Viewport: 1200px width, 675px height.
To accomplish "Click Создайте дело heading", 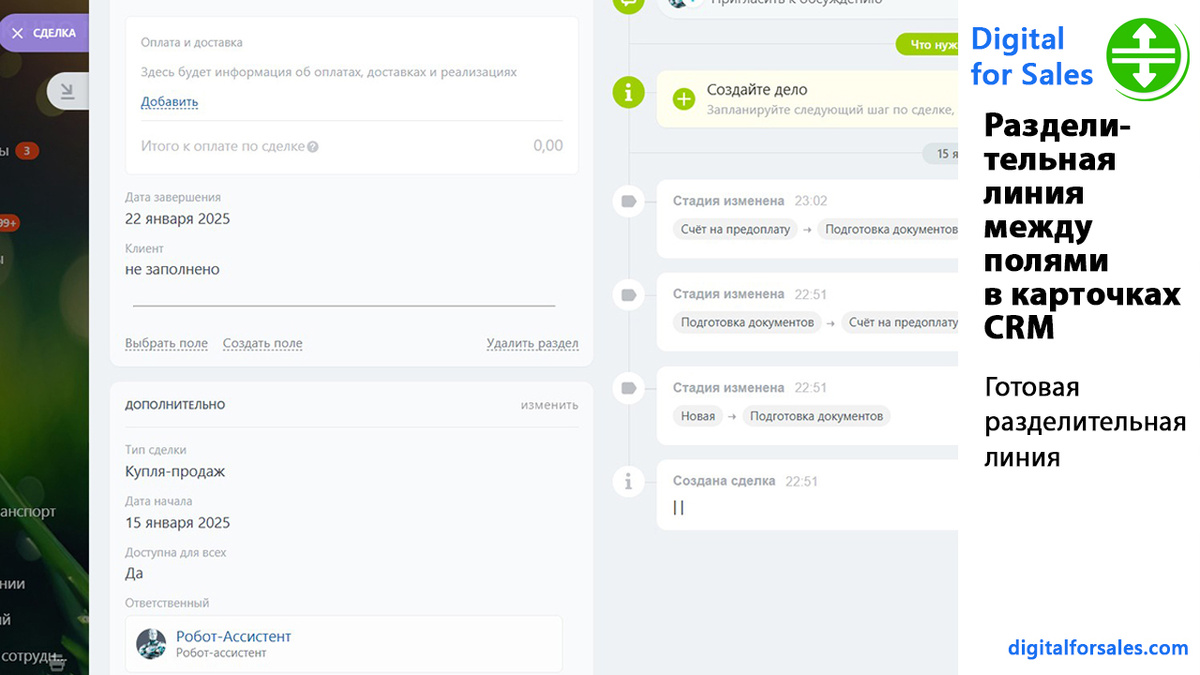I will pyautogui.click(x=757, y=90).
